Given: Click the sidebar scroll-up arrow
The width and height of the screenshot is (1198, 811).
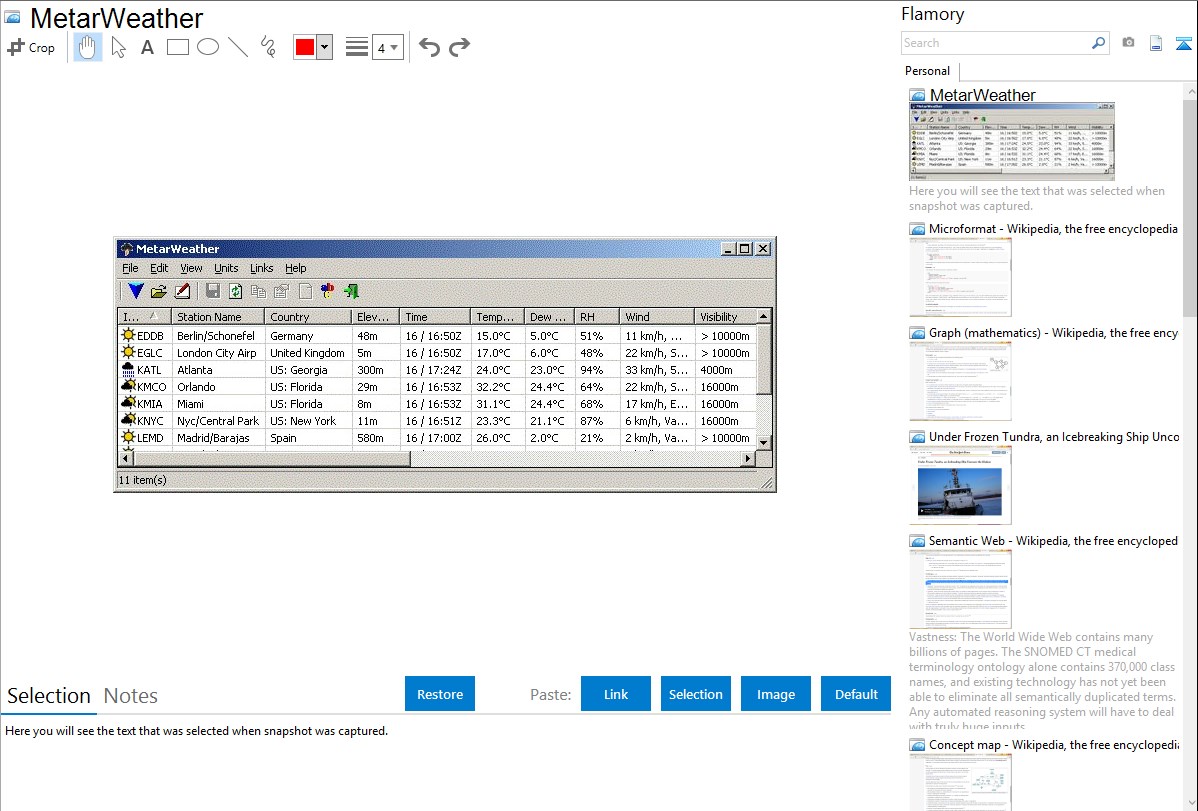Looking at the screenshot, I should coord(1190,91).
